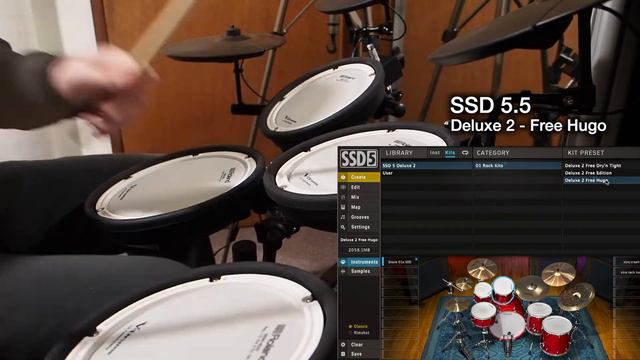Click the loaded kit name Deluxe 2 Free Hugo
The height and width of the screenshot is (360, 640).
pyautogui.click(x=359, y=240)
